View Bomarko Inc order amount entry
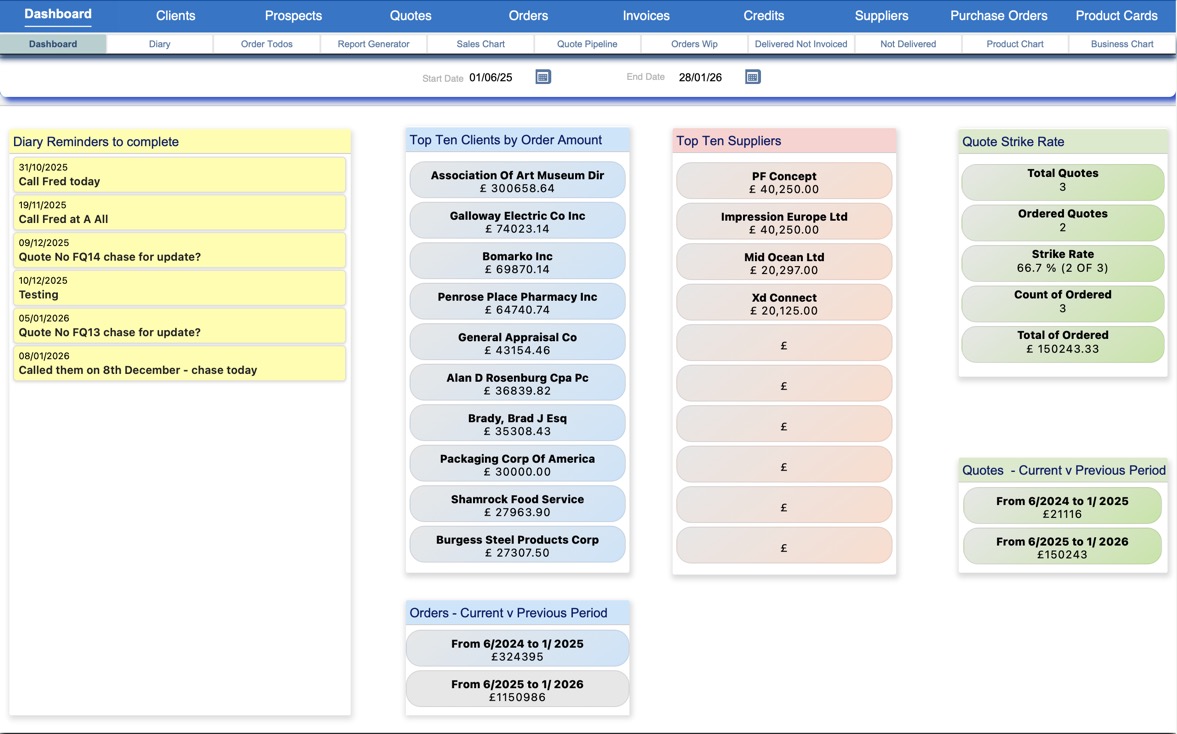 click(517, 260)
